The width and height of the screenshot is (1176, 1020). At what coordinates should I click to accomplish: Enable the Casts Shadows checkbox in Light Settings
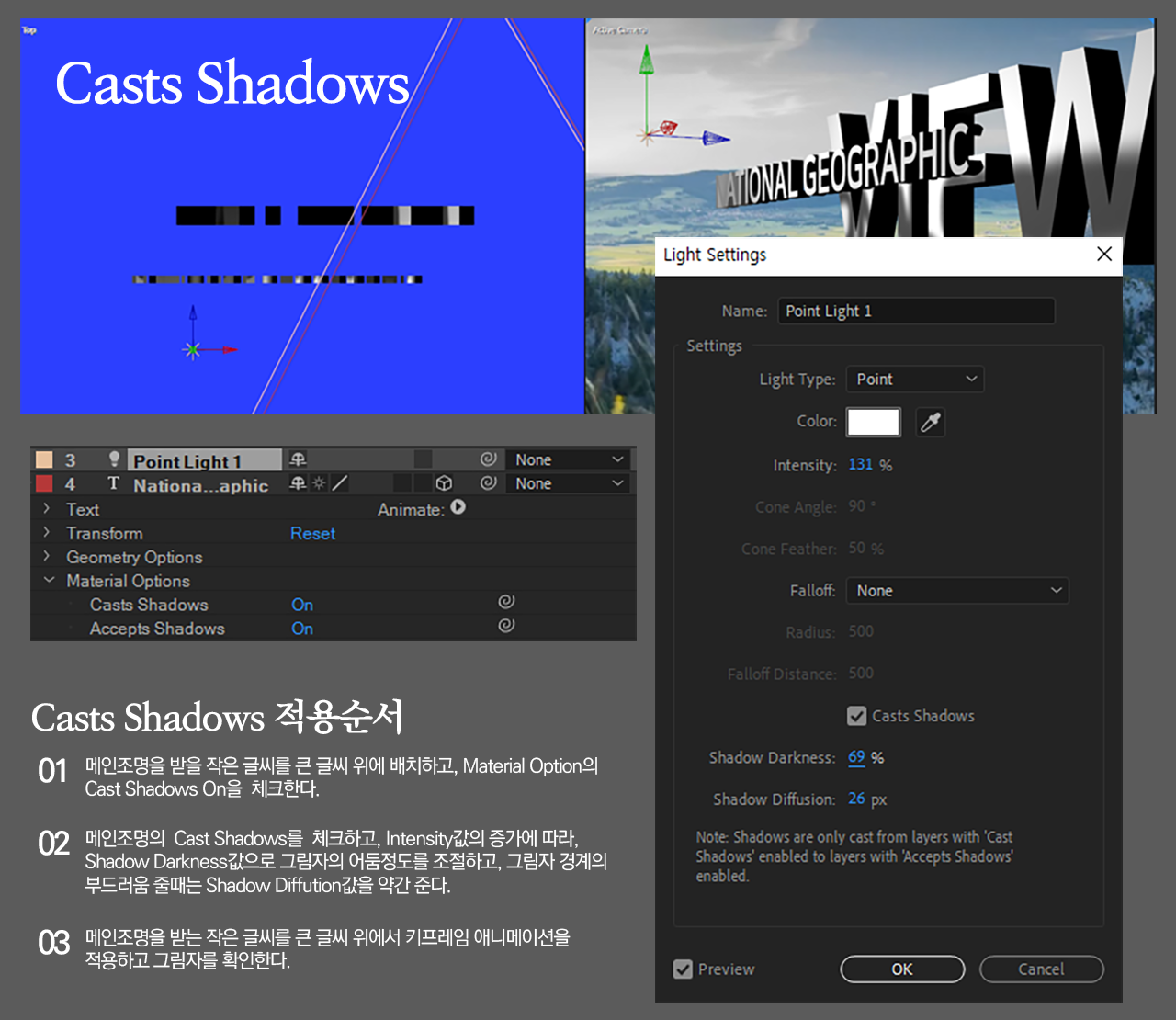click(x=856, y=716)
